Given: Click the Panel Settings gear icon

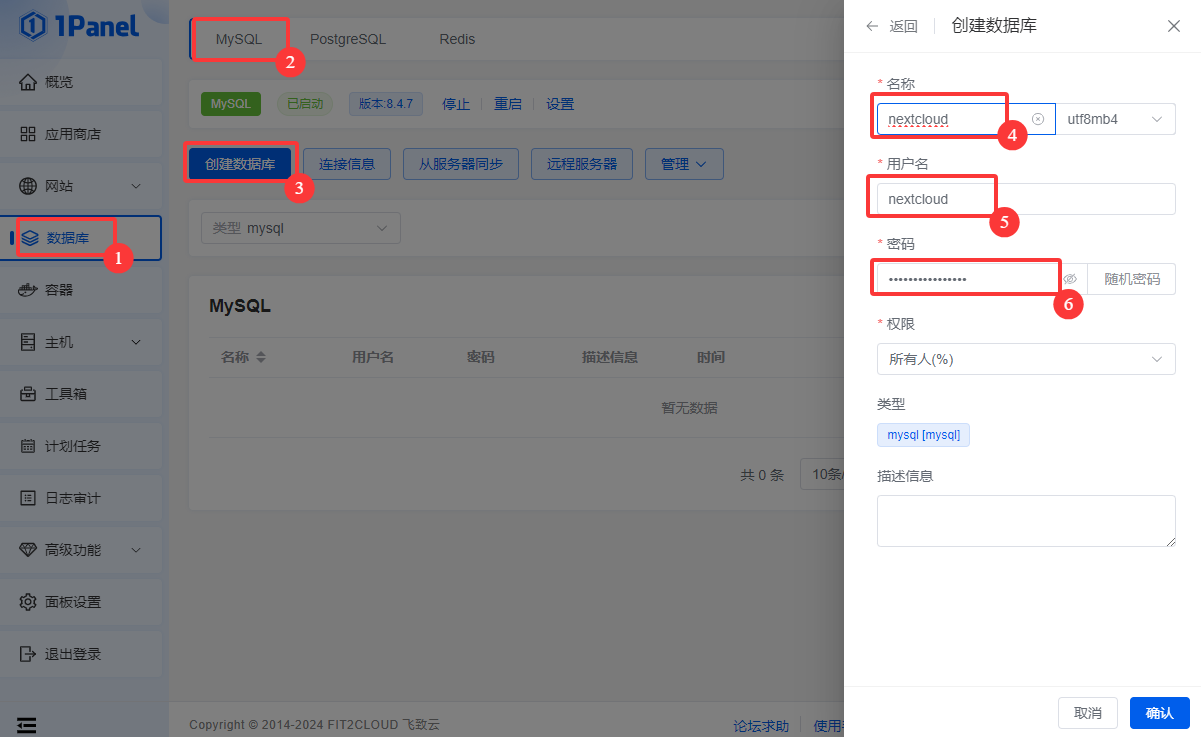Looking at the screenshot, I should 28,602.
